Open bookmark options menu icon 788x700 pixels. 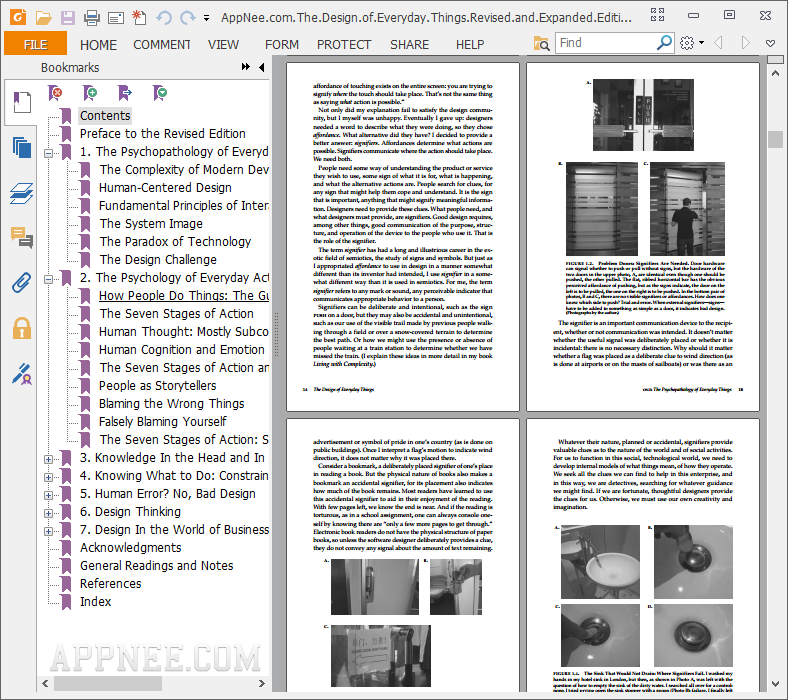tap(160, 93)
